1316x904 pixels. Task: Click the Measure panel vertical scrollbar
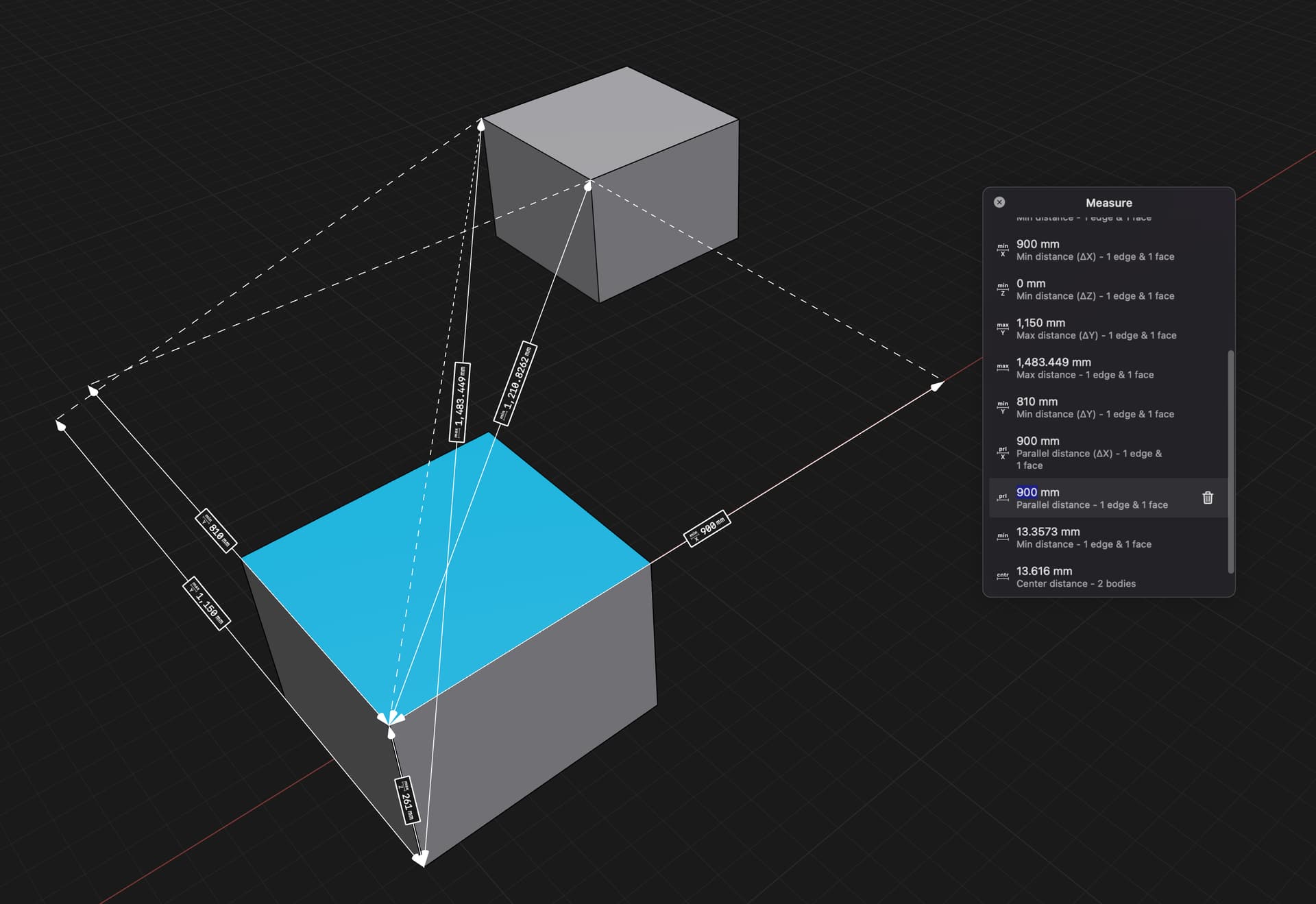point(1231,462)
